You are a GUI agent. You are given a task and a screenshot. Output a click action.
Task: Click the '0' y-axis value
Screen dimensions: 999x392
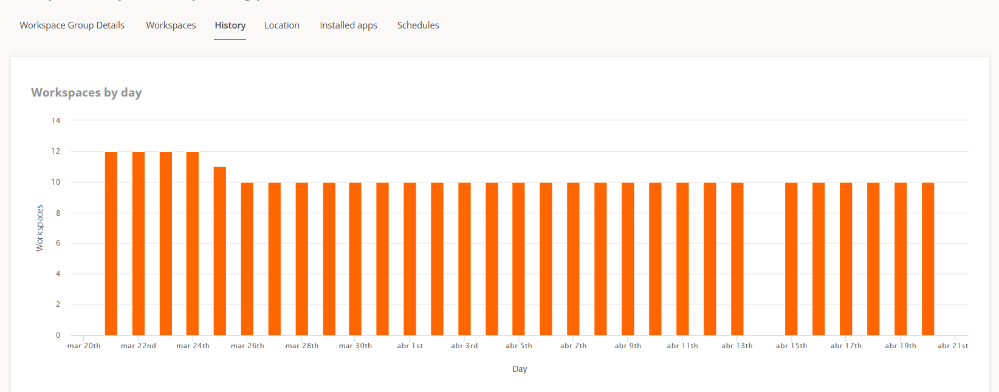(x=57, y=335)
